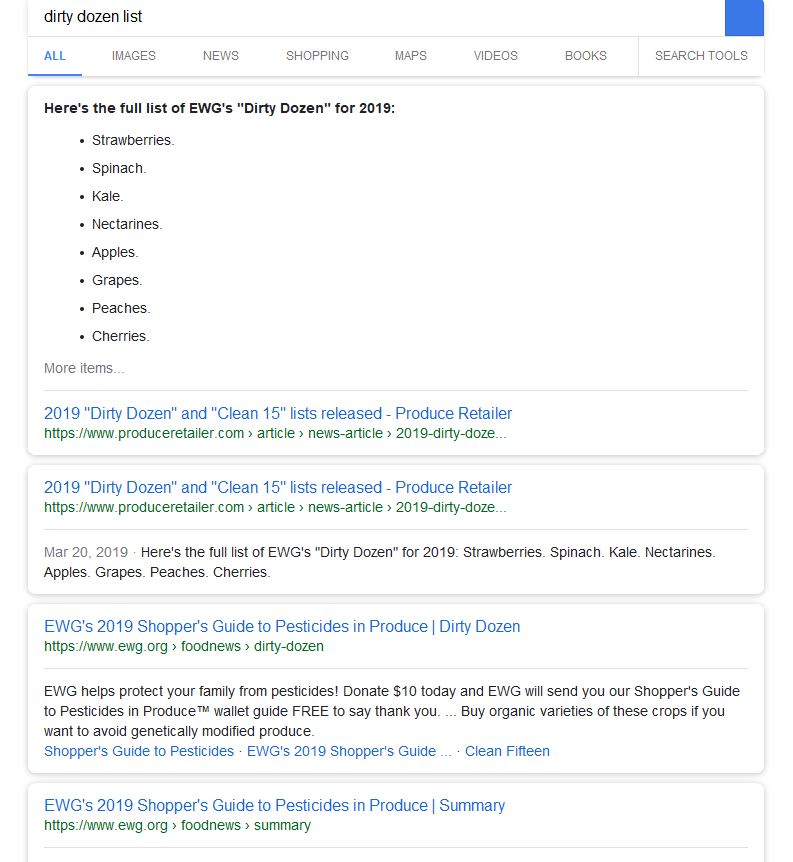Click the ewg.org foodnews dirty-dozen URL
The image size is (793, 862).
pos(184,646)
